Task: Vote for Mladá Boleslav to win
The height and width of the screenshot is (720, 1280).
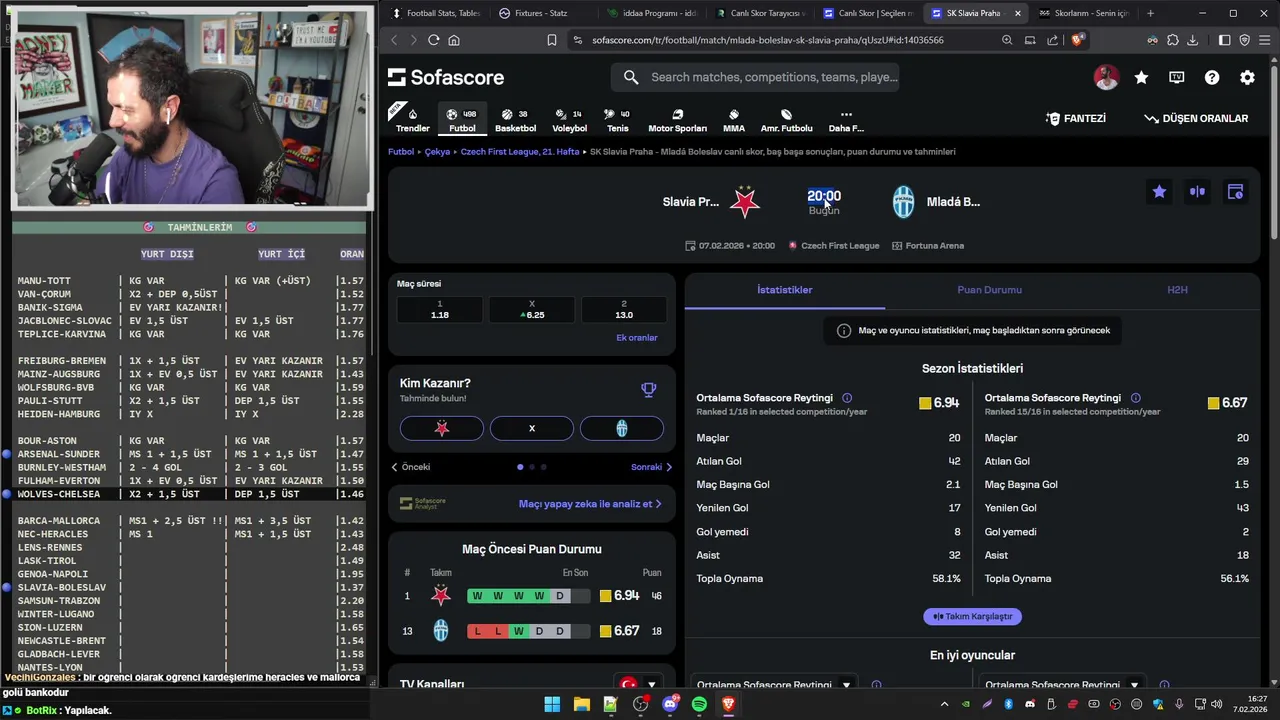Action: [x=622, y=428]
